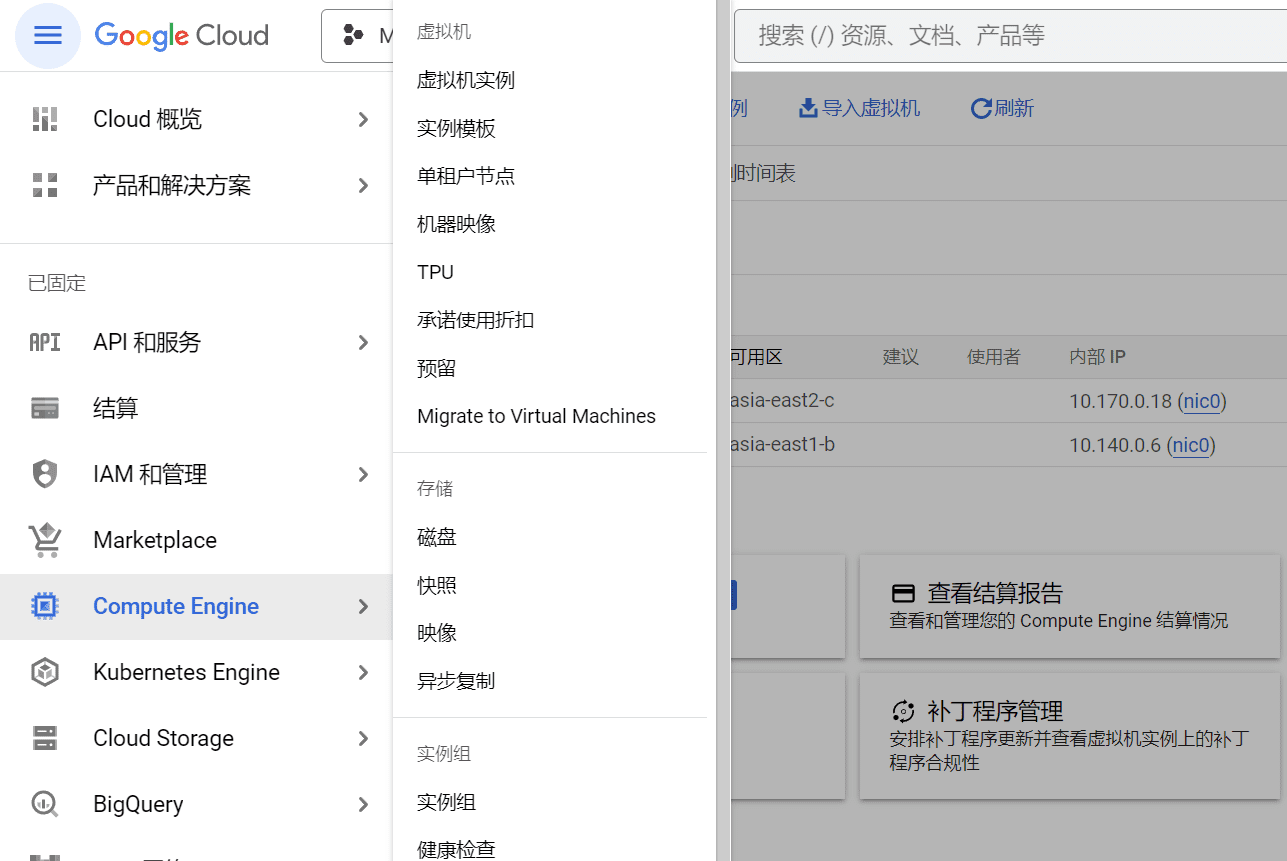
Task: Click the Kubernetes Engine hexagon icon
Action: click(44, 672)
